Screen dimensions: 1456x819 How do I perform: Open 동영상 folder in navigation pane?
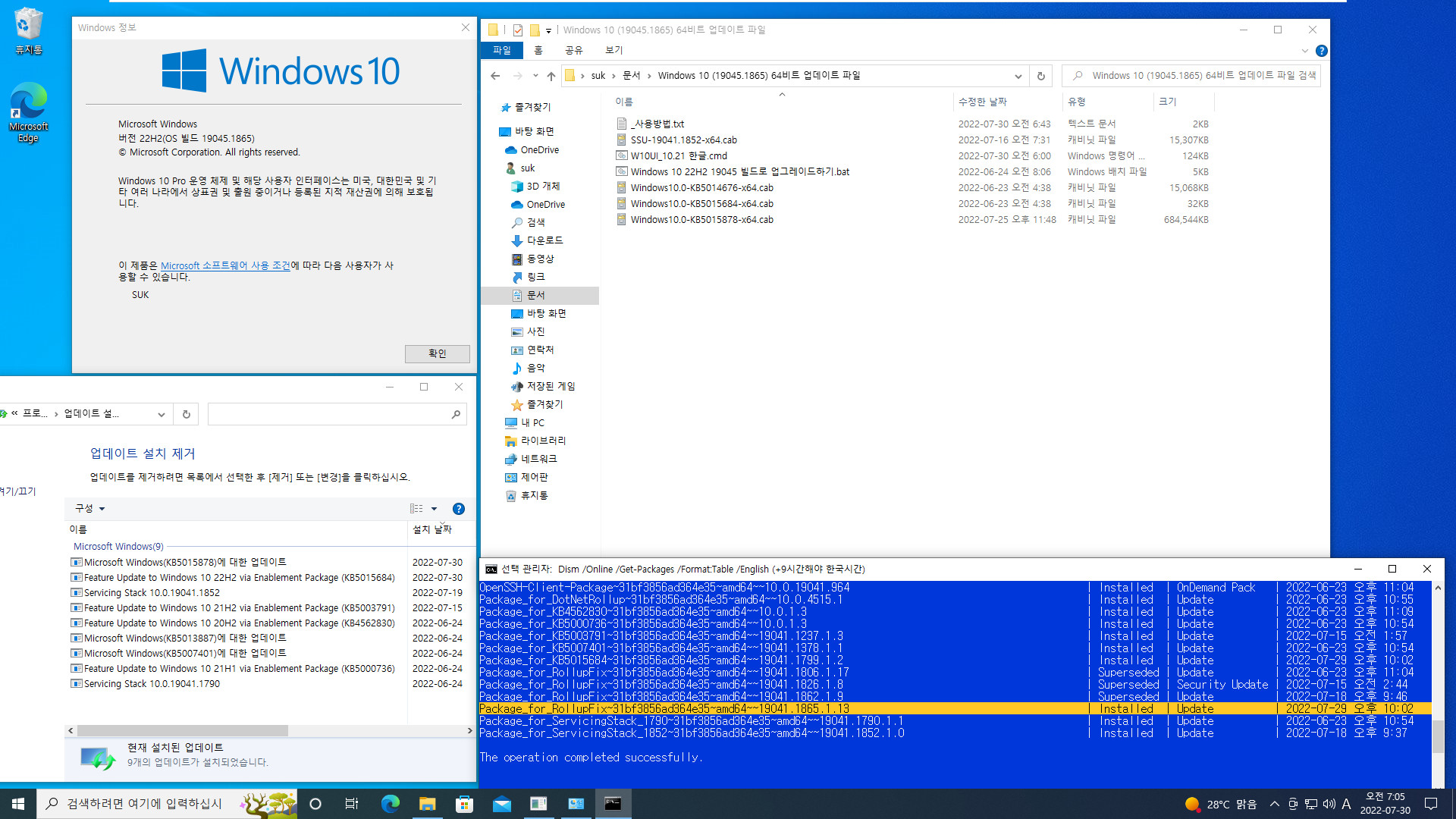click(540, 259)
